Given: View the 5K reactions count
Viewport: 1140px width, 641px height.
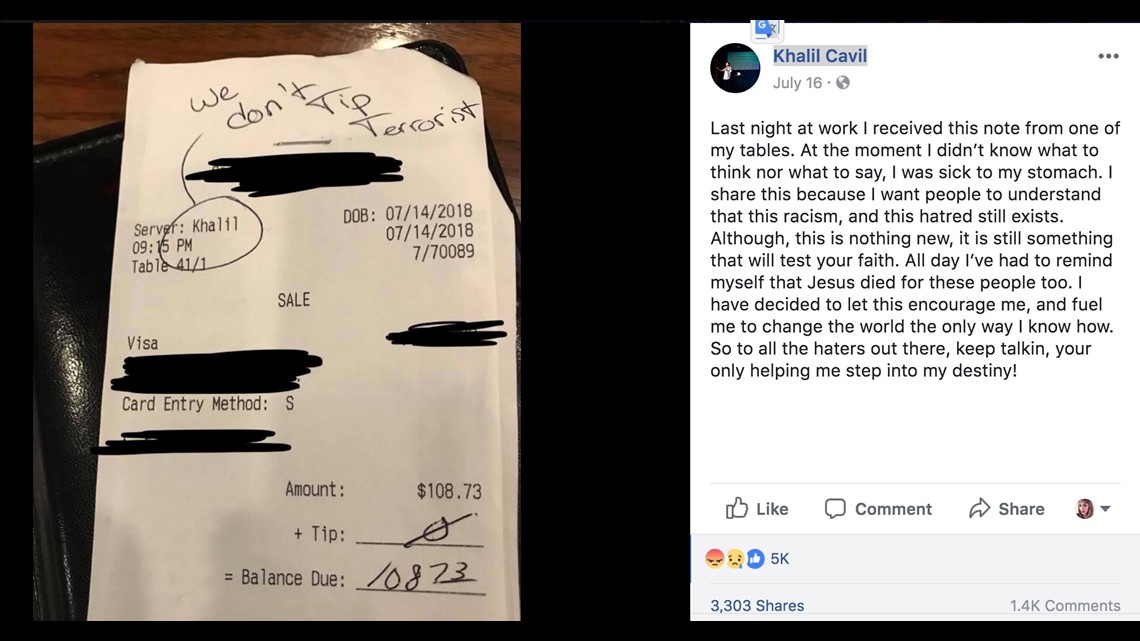Looking at the screenshot, I should pyautogui.click(x=779, y=558).
